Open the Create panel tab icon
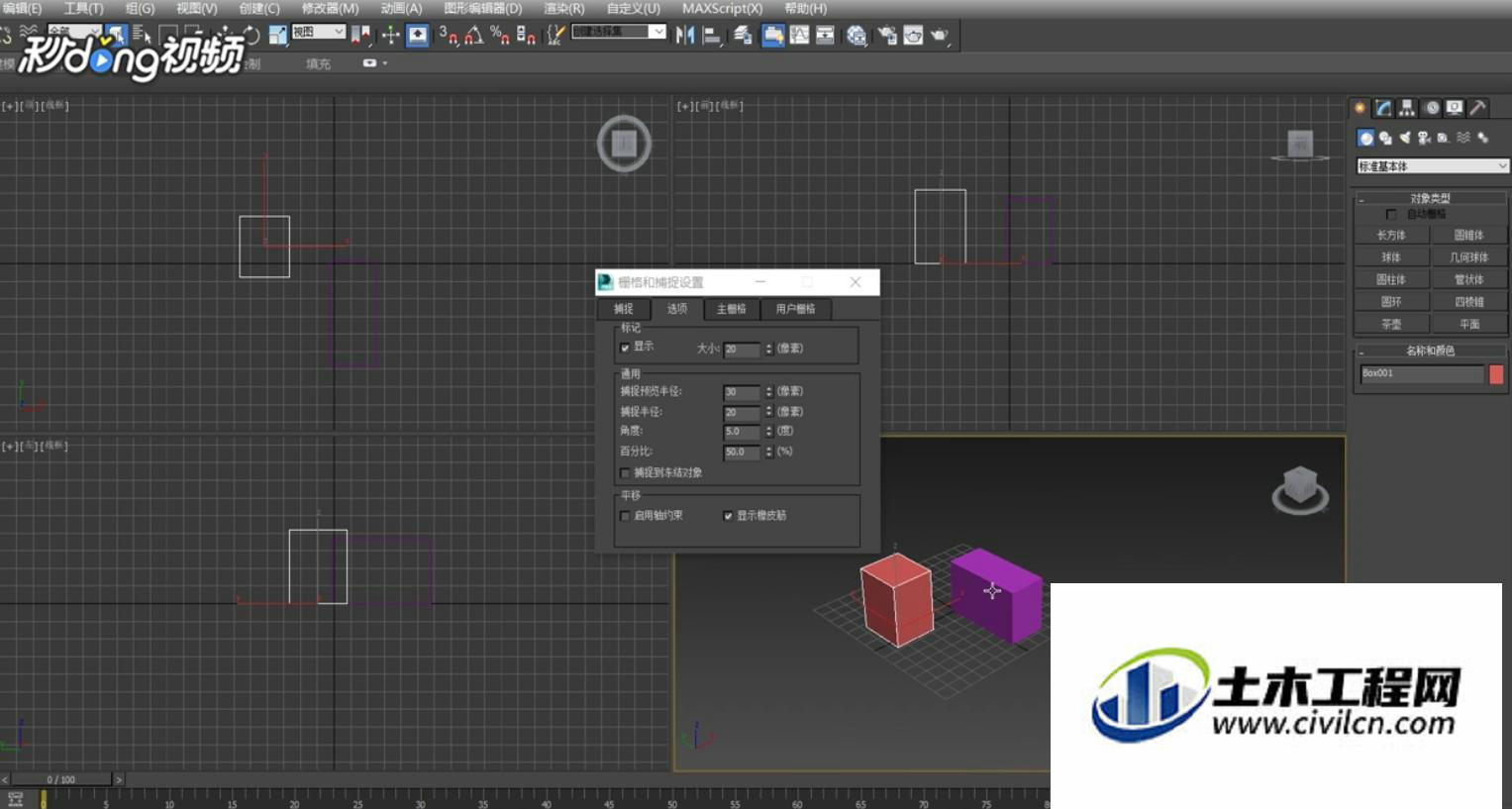Image resolution: width=1512 pixels, height=809 pixels. tap(1361, 108)
